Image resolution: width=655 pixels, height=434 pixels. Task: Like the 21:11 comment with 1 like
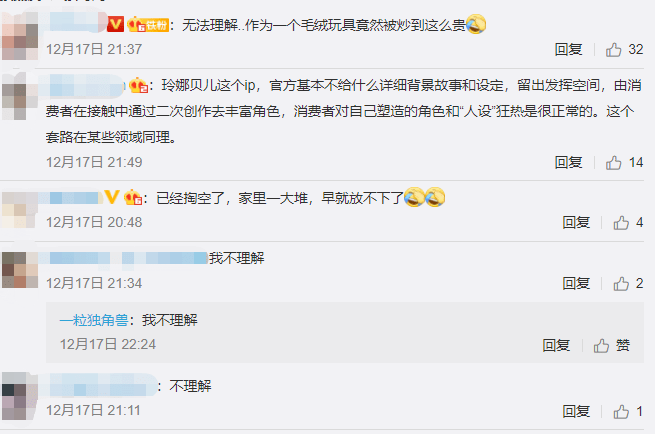(x=628, y=411)
